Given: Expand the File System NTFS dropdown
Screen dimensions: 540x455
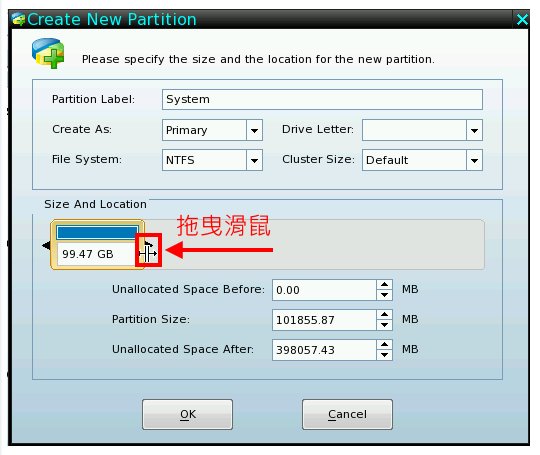Looking at the screenshot, I should 255,160.
